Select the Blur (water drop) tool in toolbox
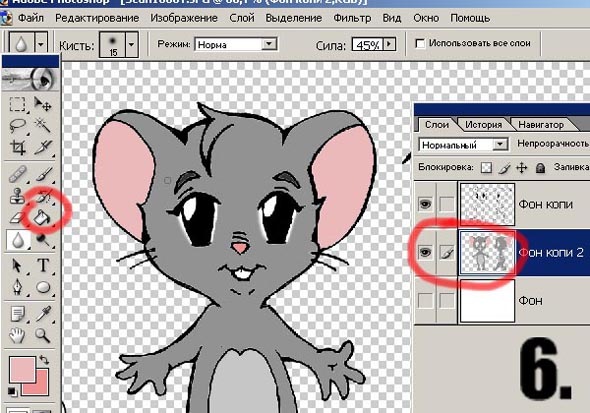This screenshot has width=590, height=413. pyautogui.click(x=17, y=240)
